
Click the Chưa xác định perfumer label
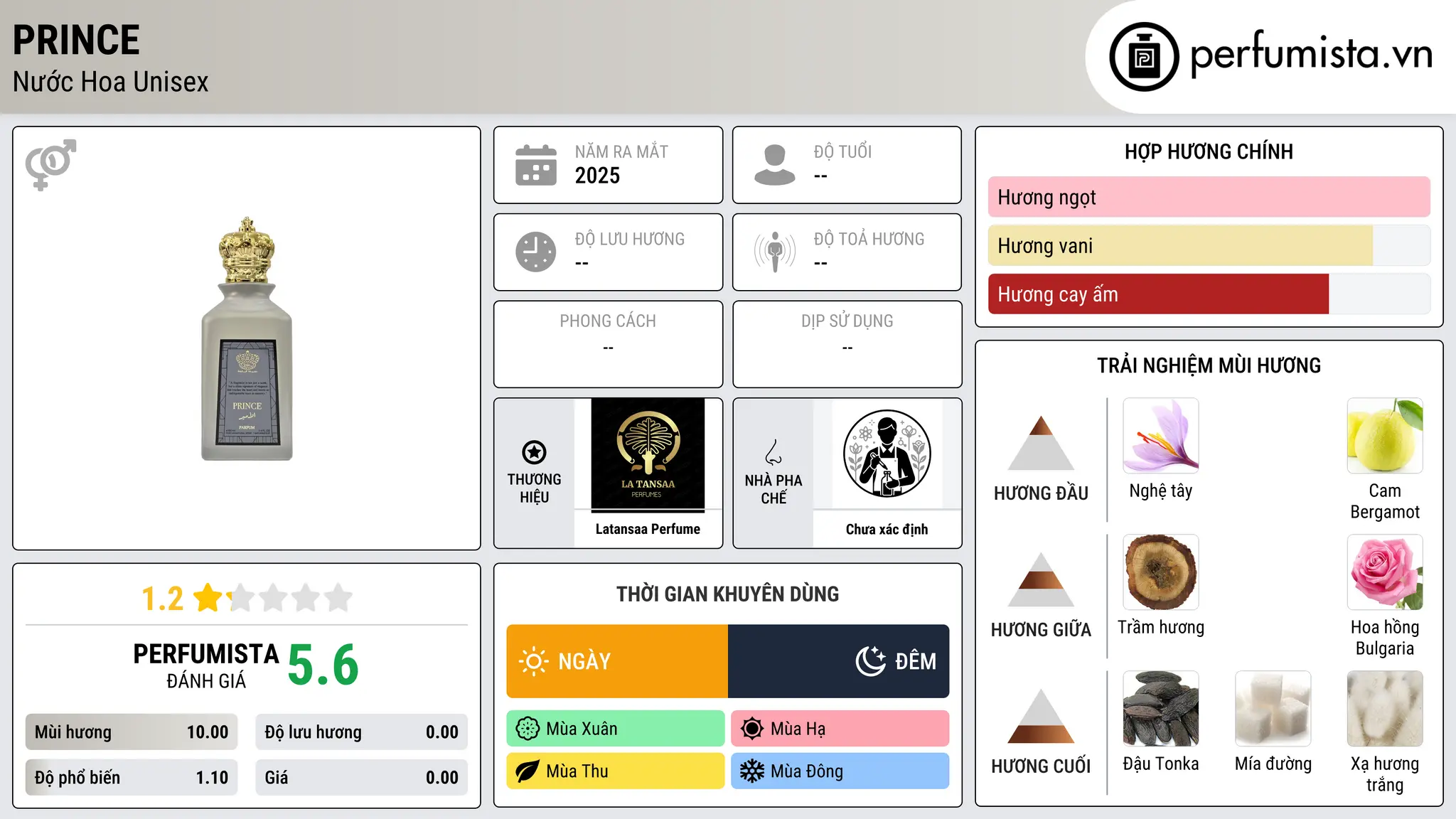click(887, 529)
